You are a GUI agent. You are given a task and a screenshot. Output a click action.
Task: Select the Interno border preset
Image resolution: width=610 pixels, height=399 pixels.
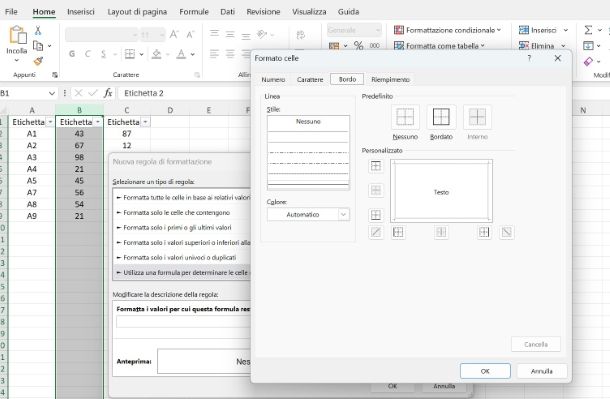click(x=477, y=117)
